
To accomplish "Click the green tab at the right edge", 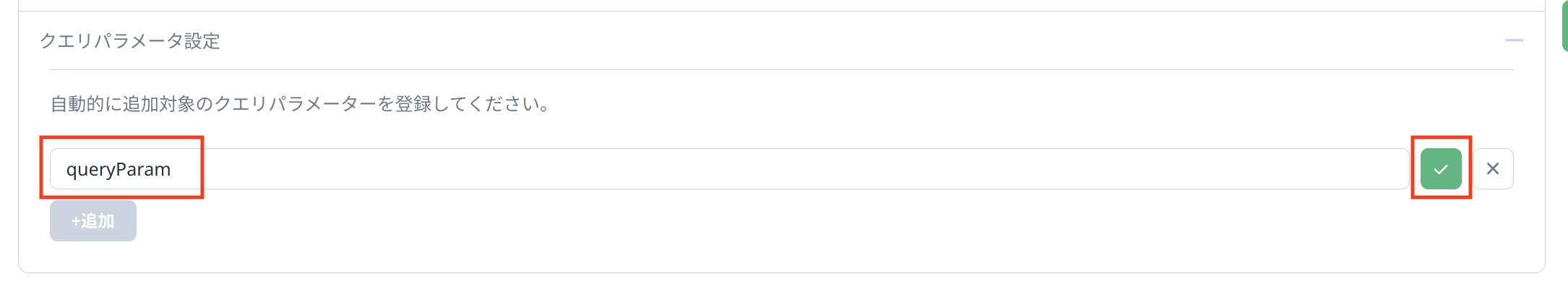I will click(1564, 25).
